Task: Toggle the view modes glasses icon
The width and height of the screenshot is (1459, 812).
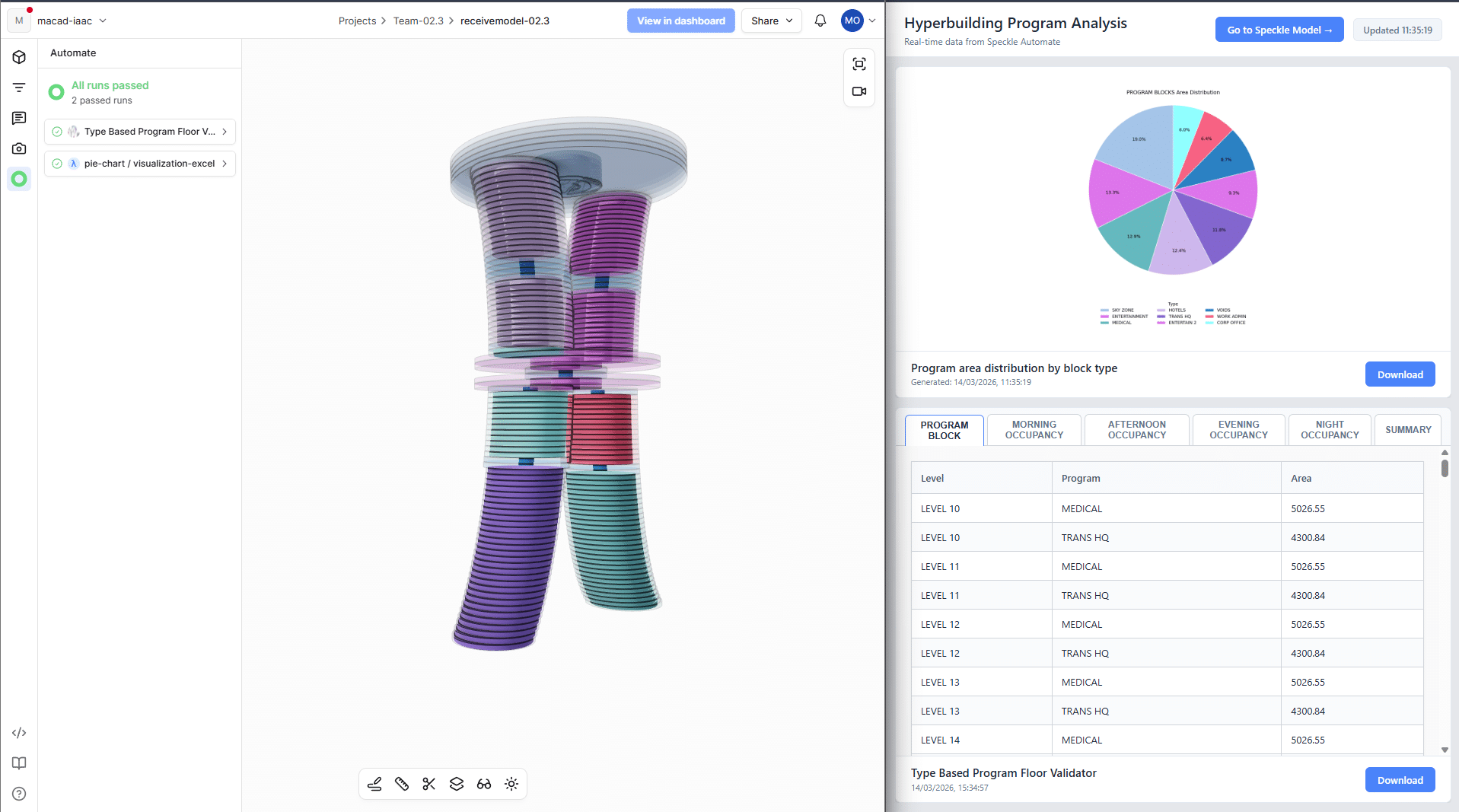Action: 484,784
